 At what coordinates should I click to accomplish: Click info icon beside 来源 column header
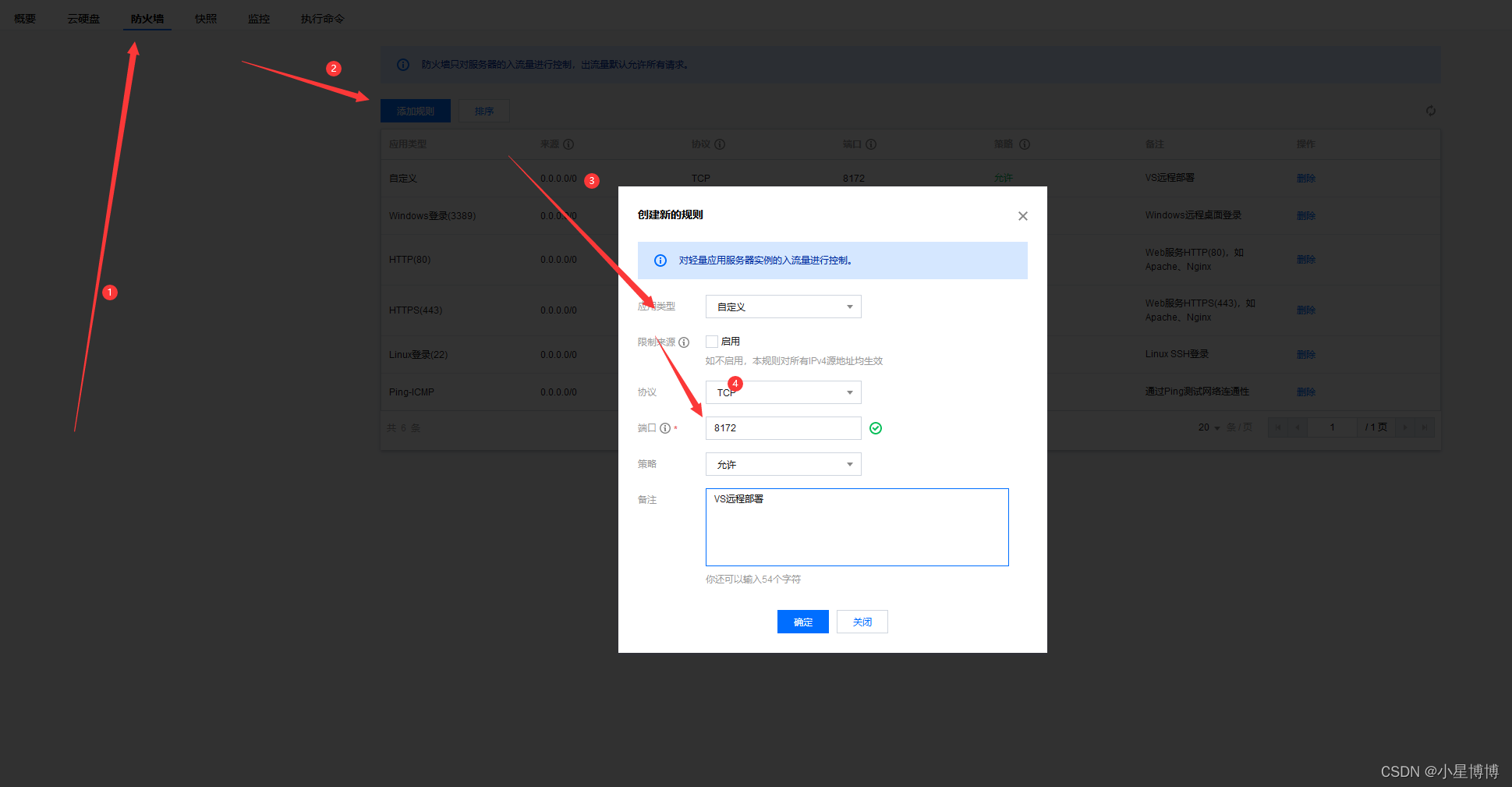[x=568, y=144]
